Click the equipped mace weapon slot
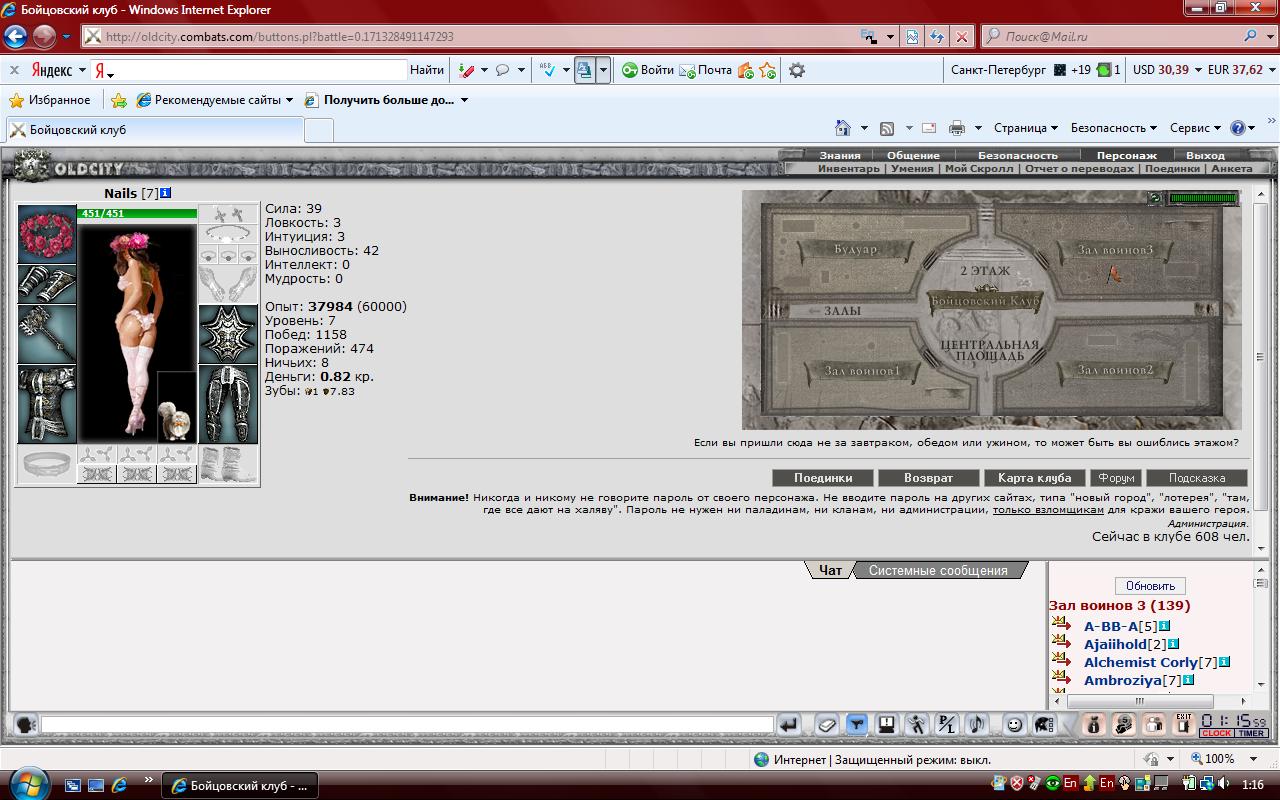 (47, 334)
